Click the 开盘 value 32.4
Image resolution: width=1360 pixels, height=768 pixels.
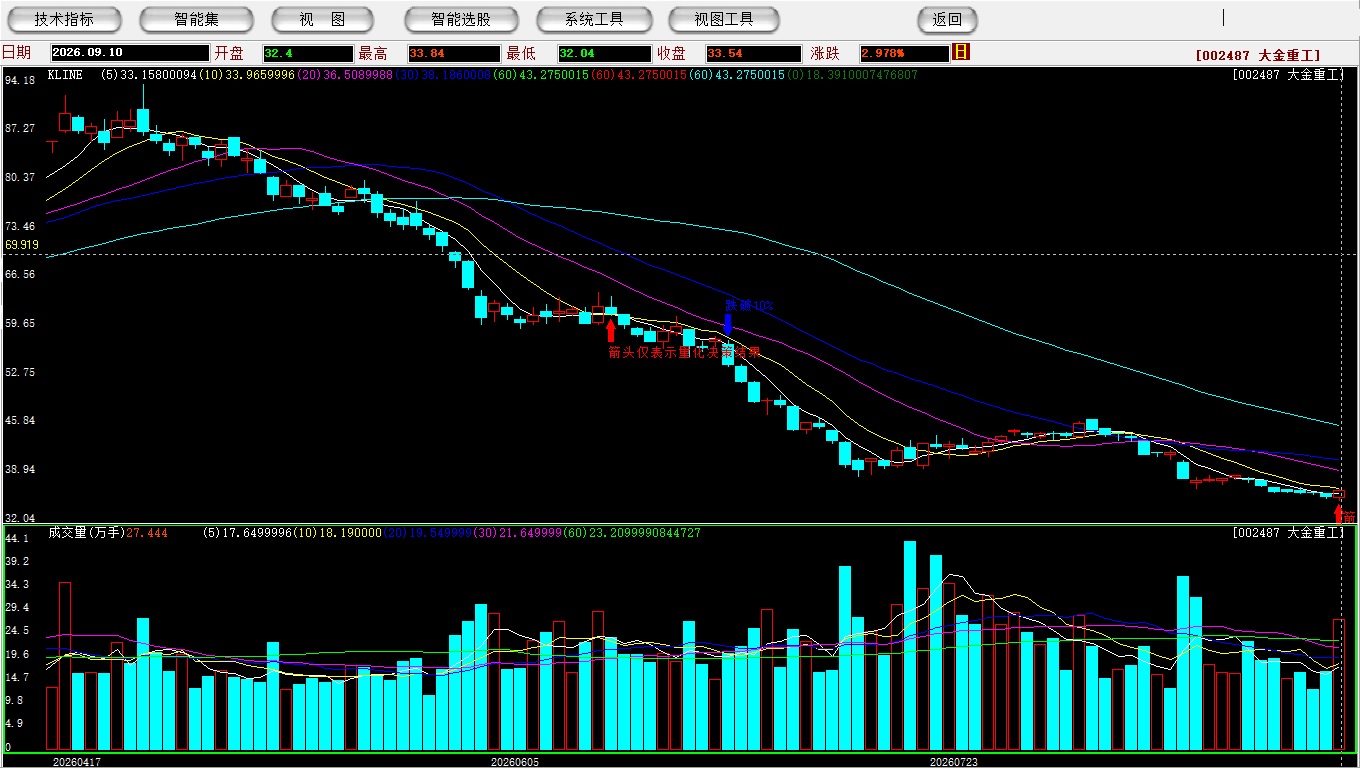click(308, 53)
